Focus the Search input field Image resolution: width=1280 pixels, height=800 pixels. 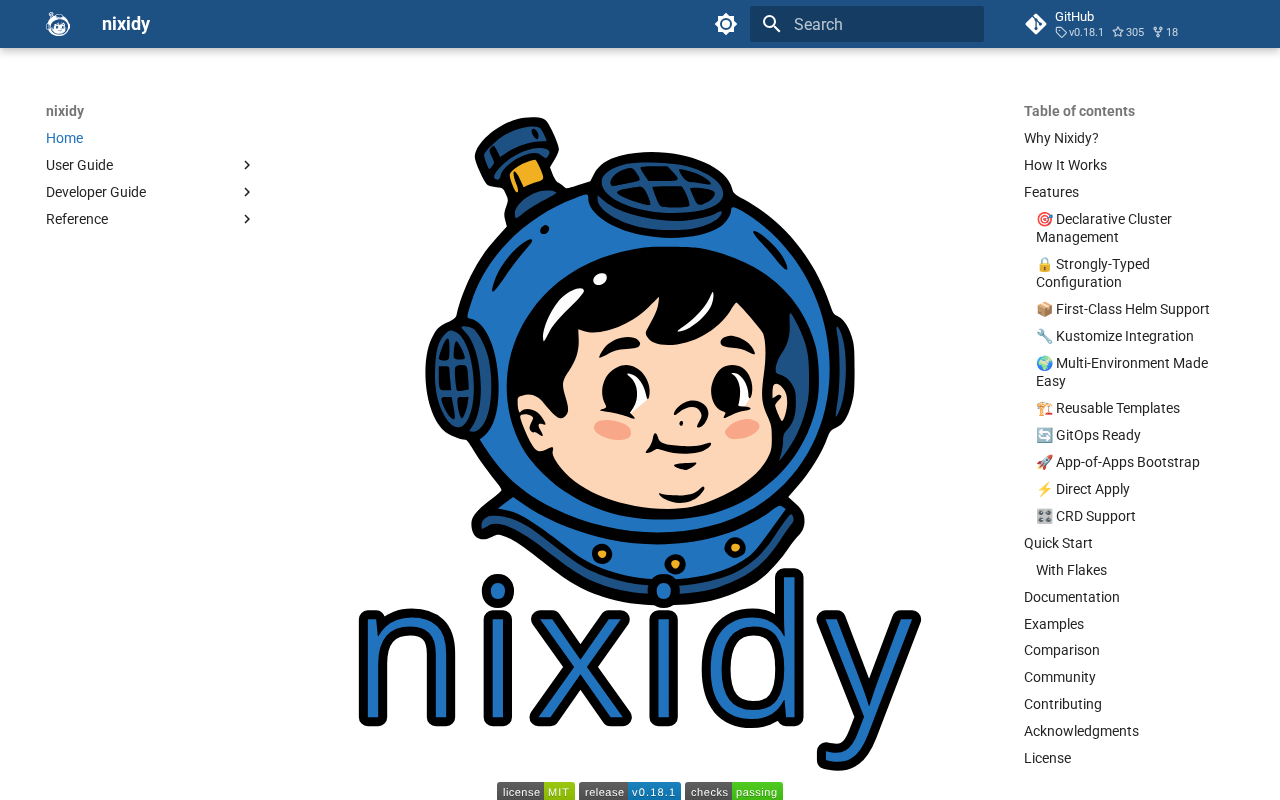click(x=867, y=24)
